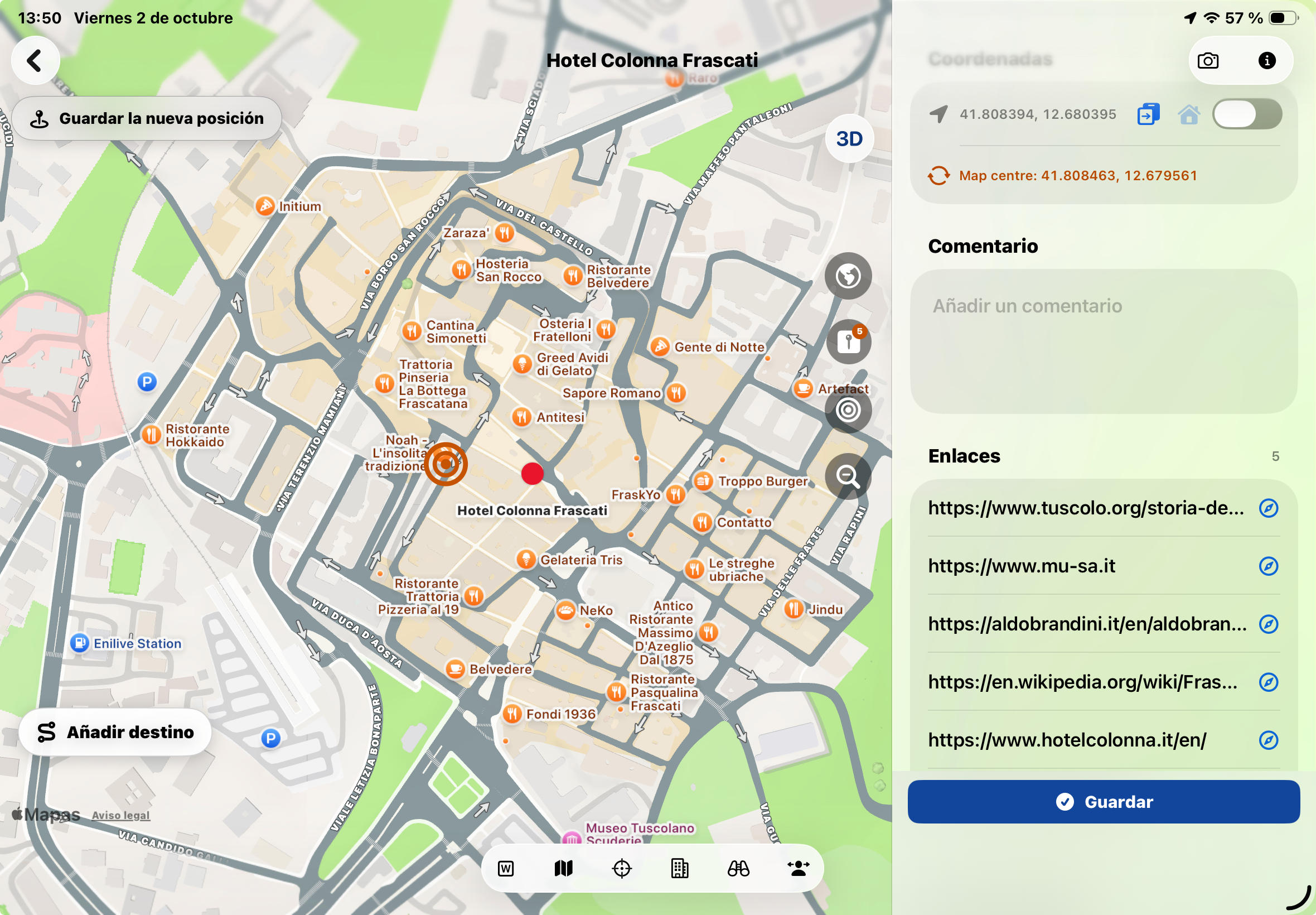Tap the folded map icon in toolbar
Screen dimensions: 1316x915
point(564,869)
